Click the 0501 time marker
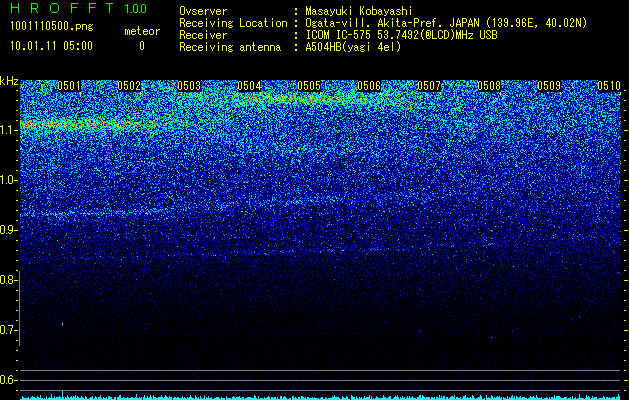The height and width of the screenshot is (400, 629). pos(69,86)
